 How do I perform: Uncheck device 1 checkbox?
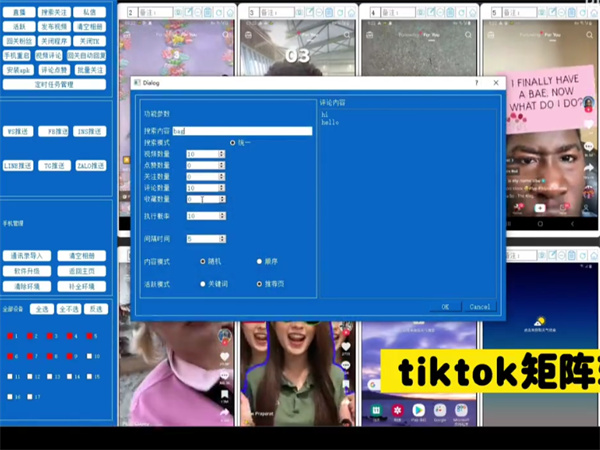[10, 336]
